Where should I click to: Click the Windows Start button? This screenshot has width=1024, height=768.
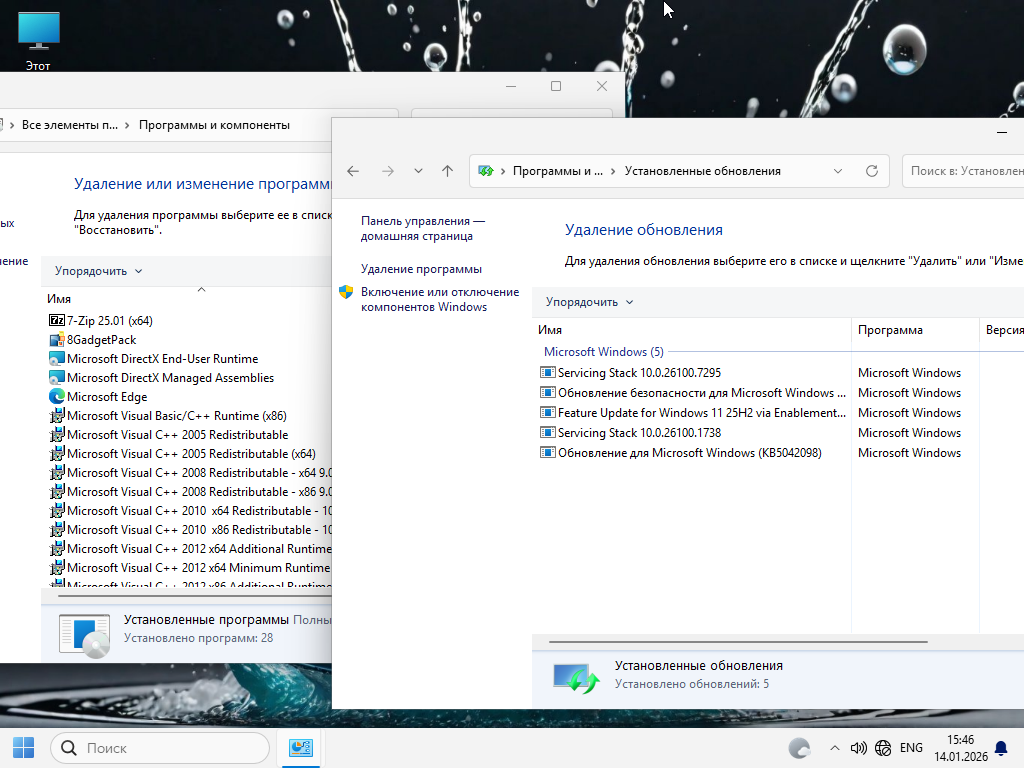tap(23, 747)
